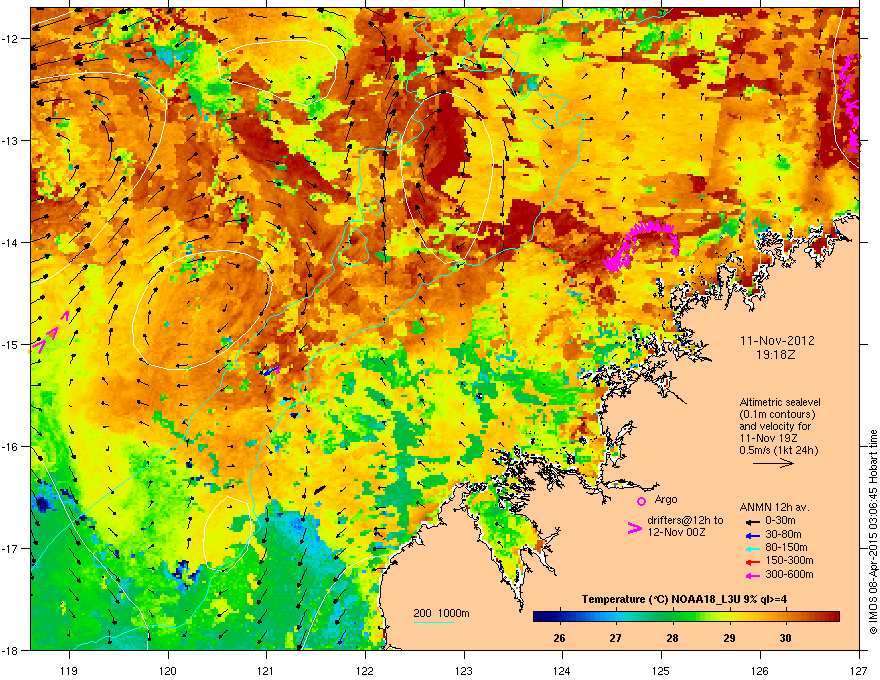Screen dimensions: 880x680
Task: Click the cyan 80-150m arrow legend icon
Action: pos(751,548)
